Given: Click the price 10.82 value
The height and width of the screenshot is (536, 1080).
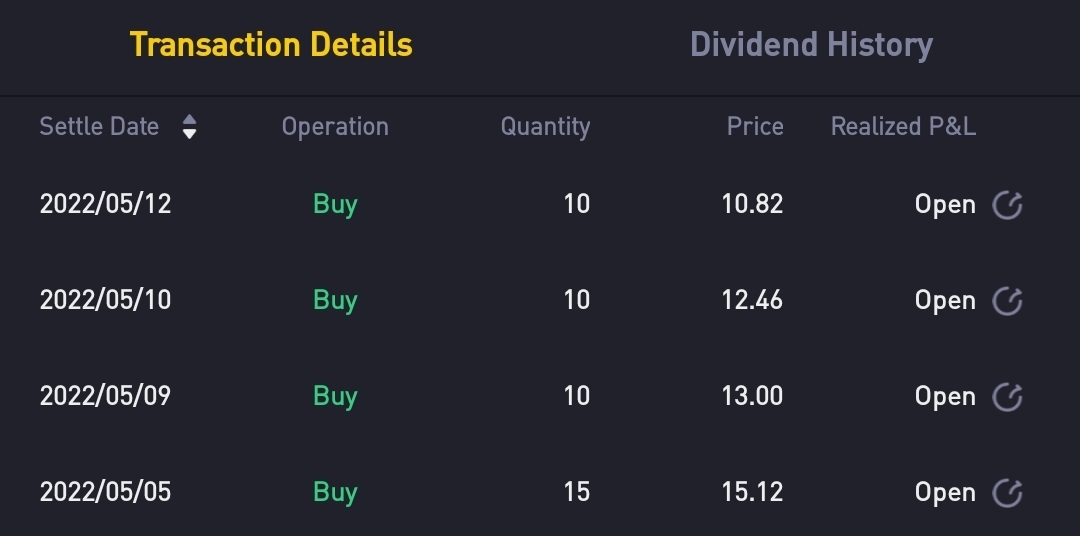Looking at the screenshot, I should click(752, 205).
